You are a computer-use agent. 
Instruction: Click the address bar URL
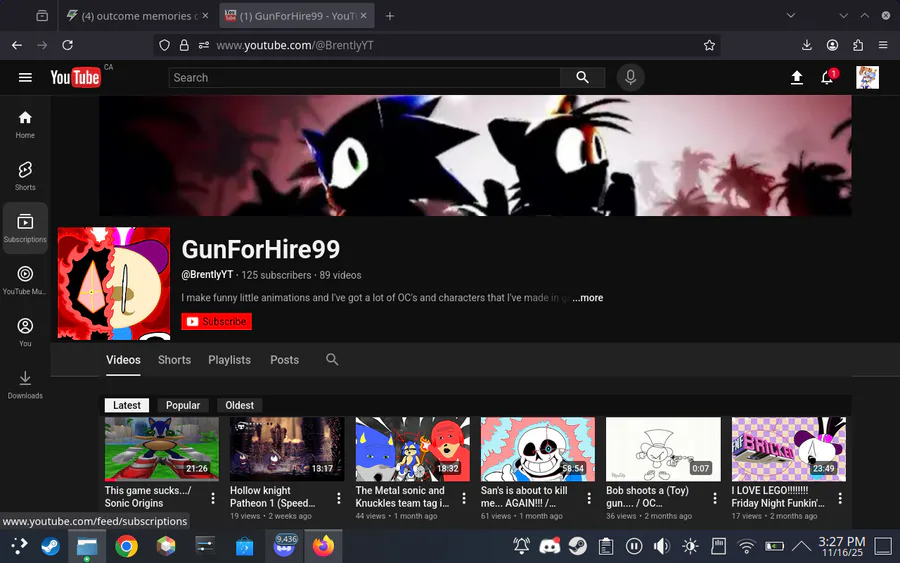294,45
